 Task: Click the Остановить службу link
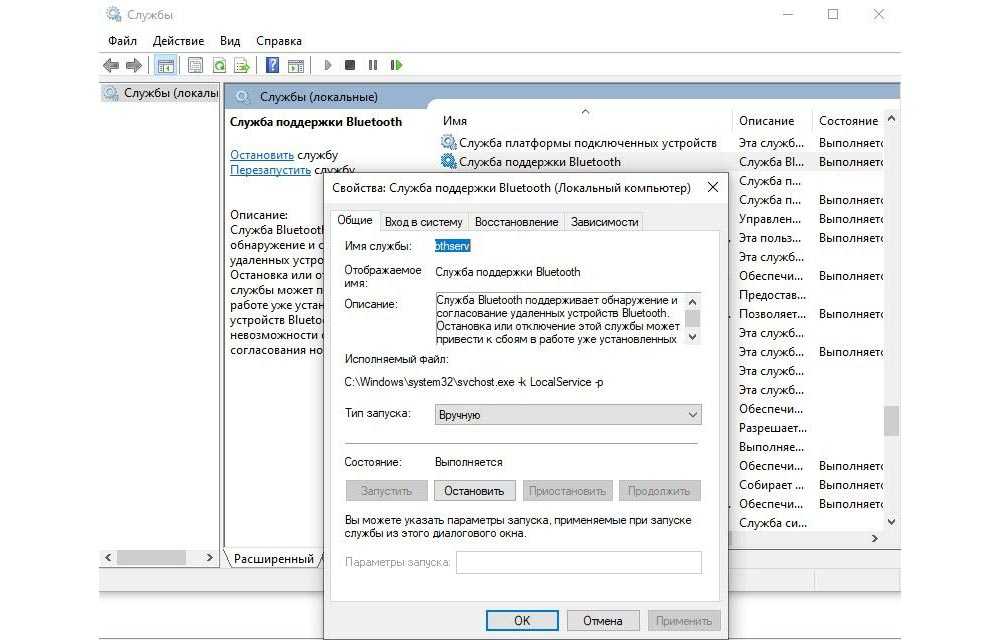pos(262,155)
